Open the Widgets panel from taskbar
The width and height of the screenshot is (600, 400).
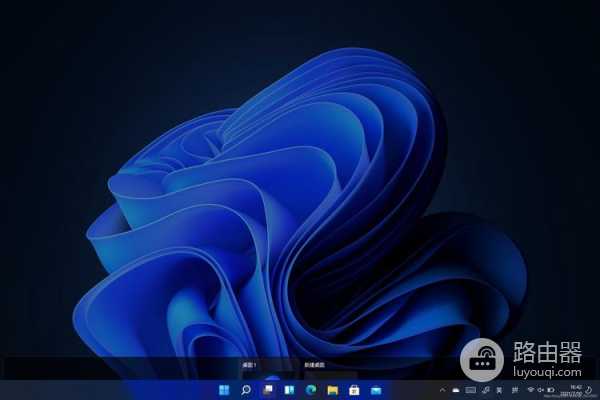tap(289, 389)
